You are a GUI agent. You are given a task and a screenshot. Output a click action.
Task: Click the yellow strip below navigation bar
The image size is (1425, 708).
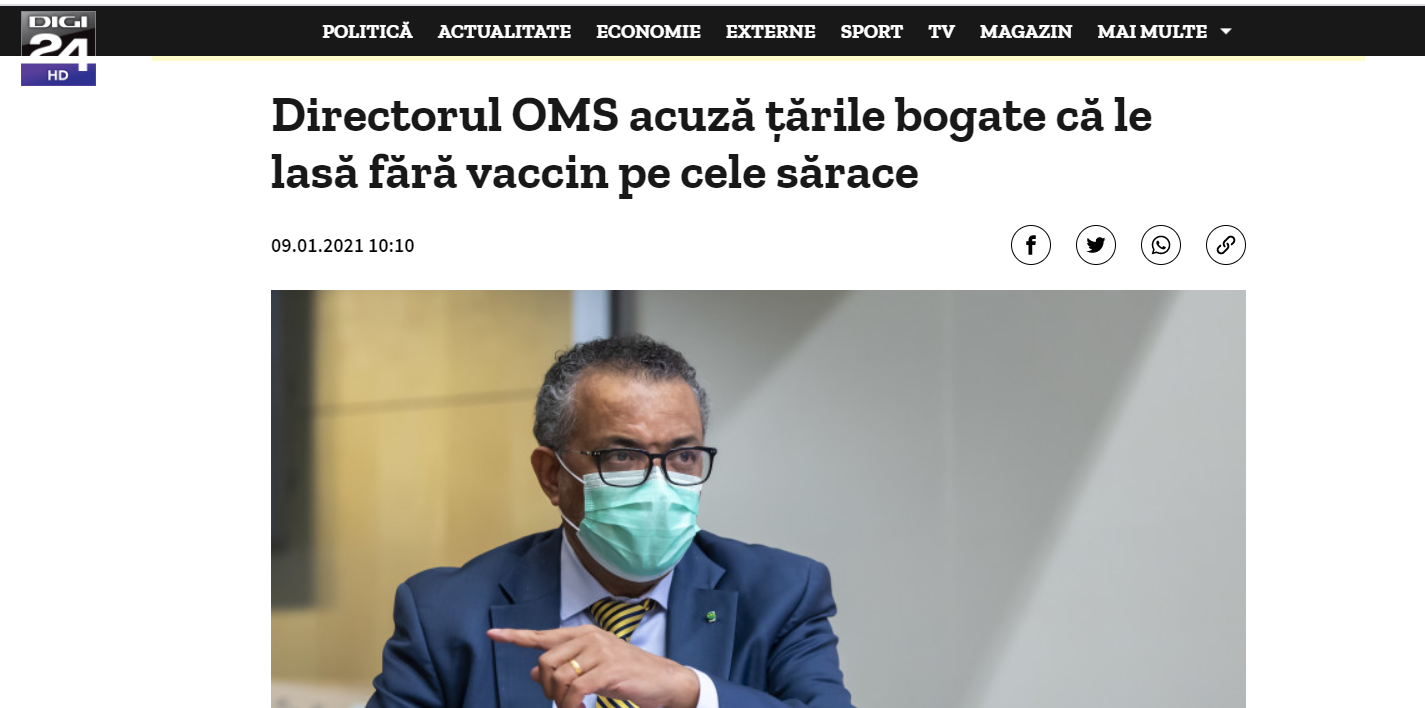(x=758, y=58)
